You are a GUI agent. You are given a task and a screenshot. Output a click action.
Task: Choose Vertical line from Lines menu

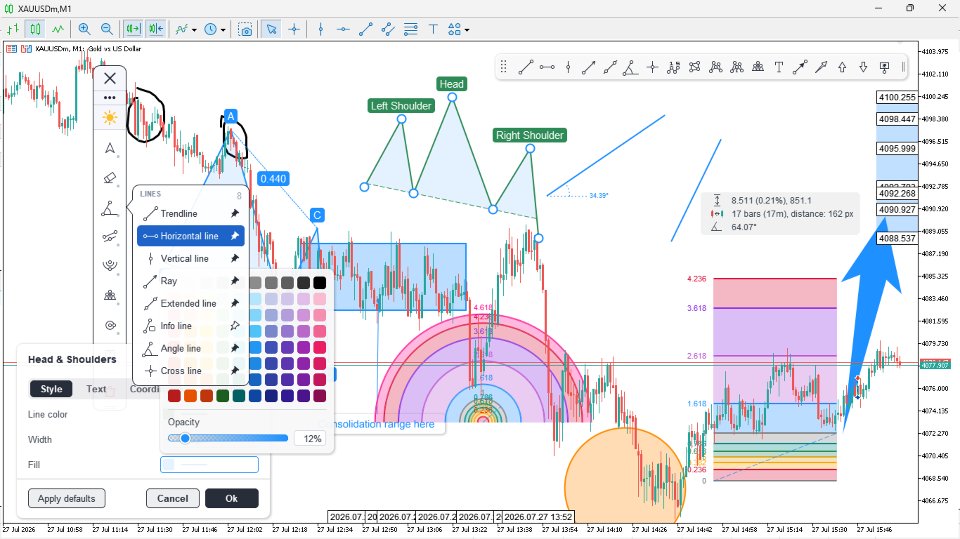click(x=190, y=258)
